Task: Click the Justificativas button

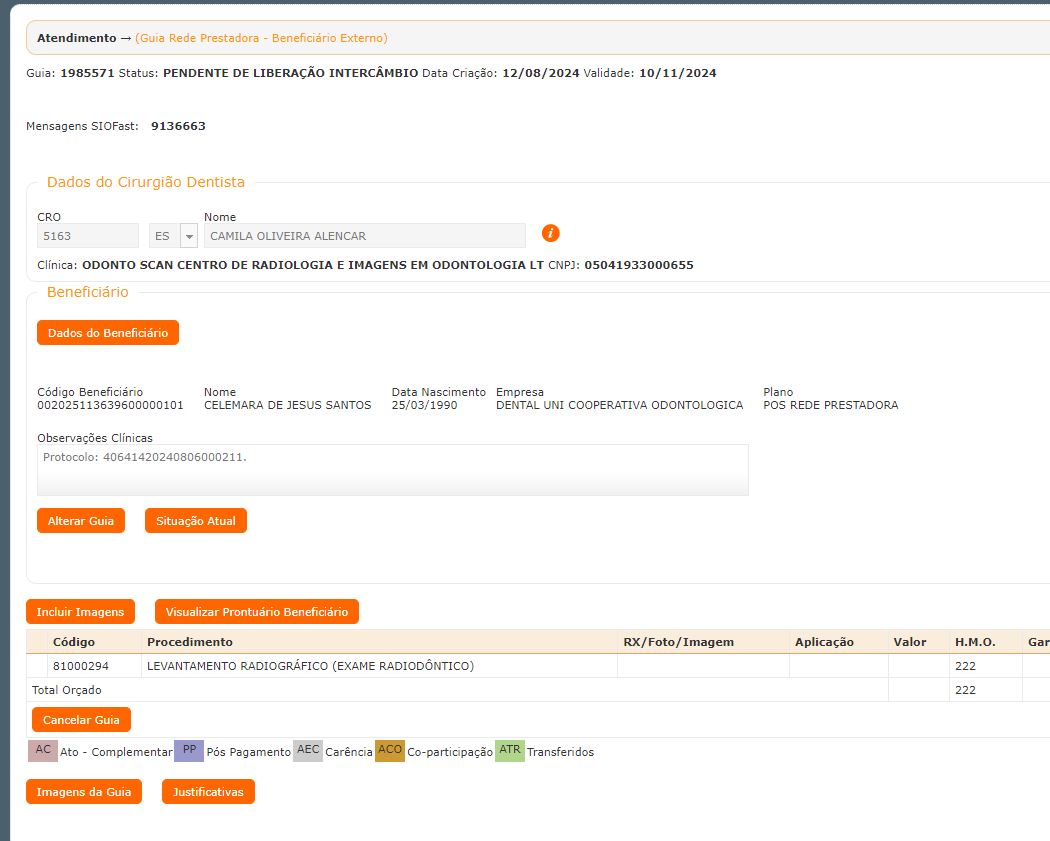Action: tap(208, 792)
